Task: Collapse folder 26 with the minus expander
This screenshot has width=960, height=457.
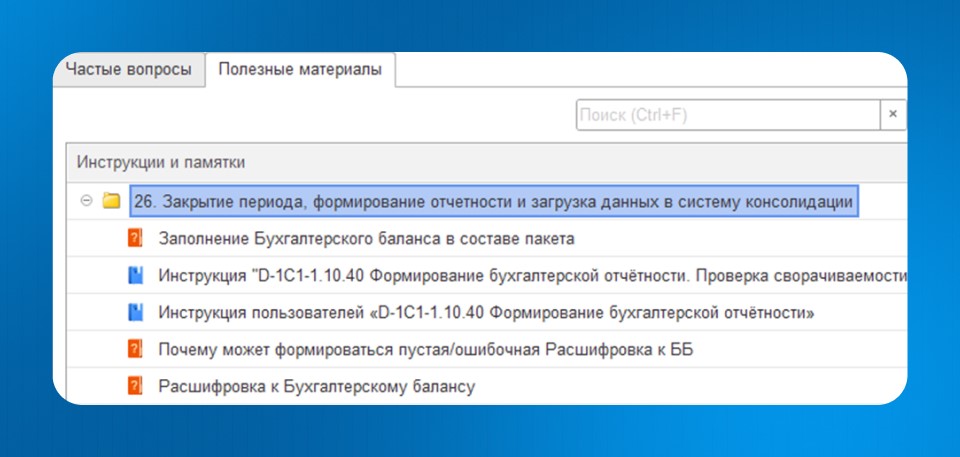Action: (x=86, y=201)
